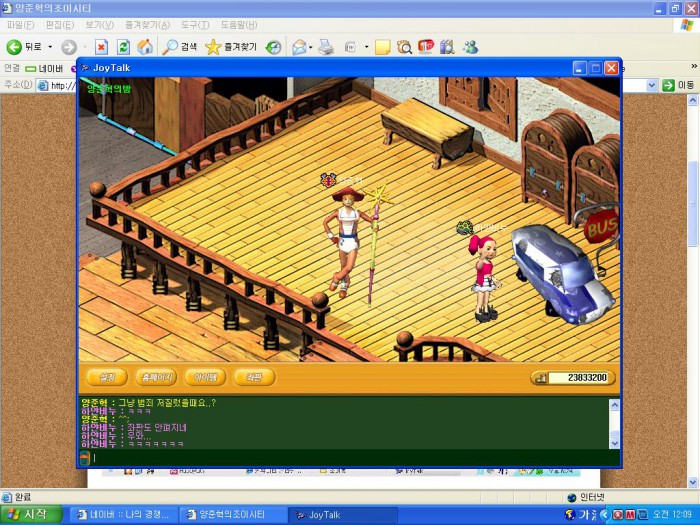Click the Mail toolbar icon
Screen dimensions: 700x525
(x=298, y=47)
